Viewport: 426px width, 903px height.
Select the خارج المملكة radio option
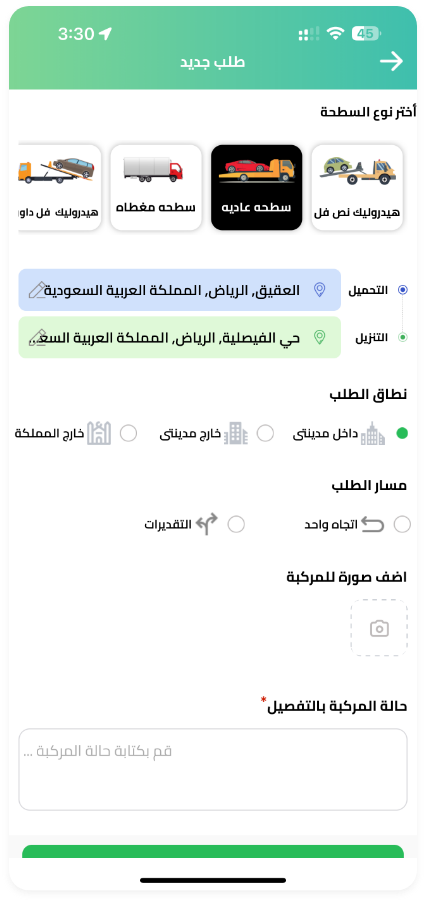[x=128, y=434]
